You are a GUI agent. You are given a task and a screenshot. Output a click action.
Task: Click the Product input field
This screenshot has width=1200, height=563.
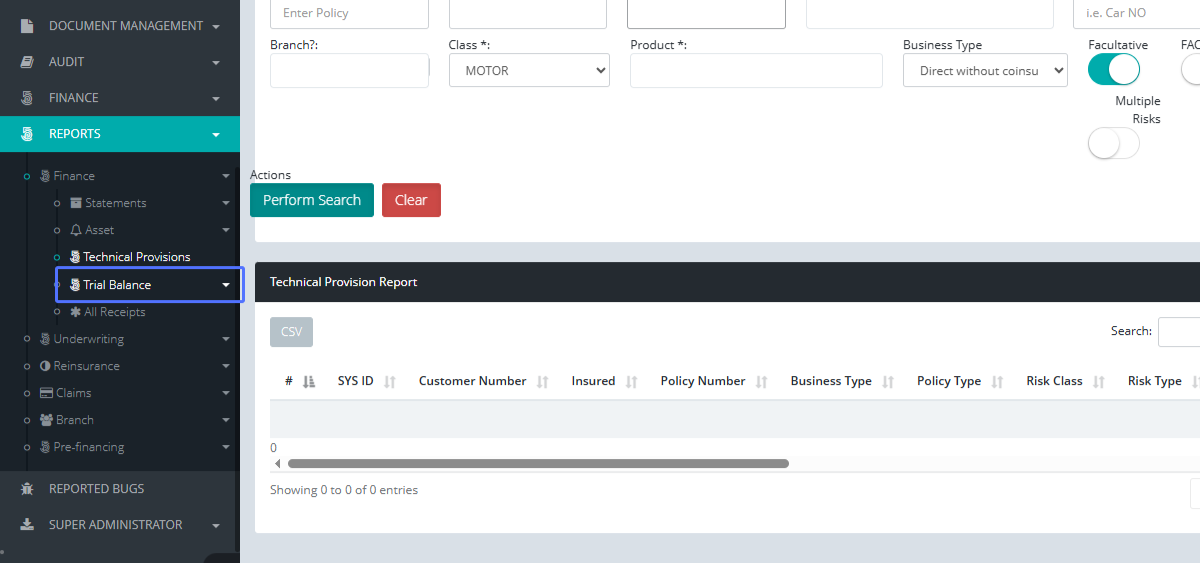[756, 71]
